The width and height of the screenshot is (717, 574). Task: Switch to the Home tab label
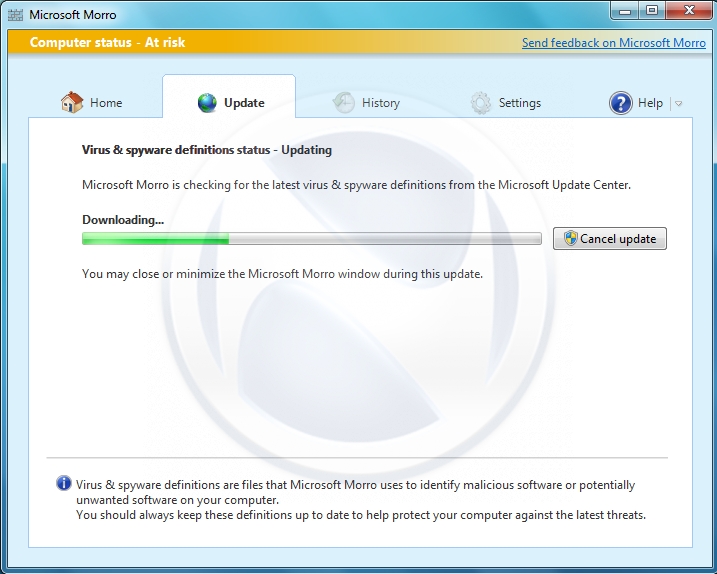click(106, 103)
